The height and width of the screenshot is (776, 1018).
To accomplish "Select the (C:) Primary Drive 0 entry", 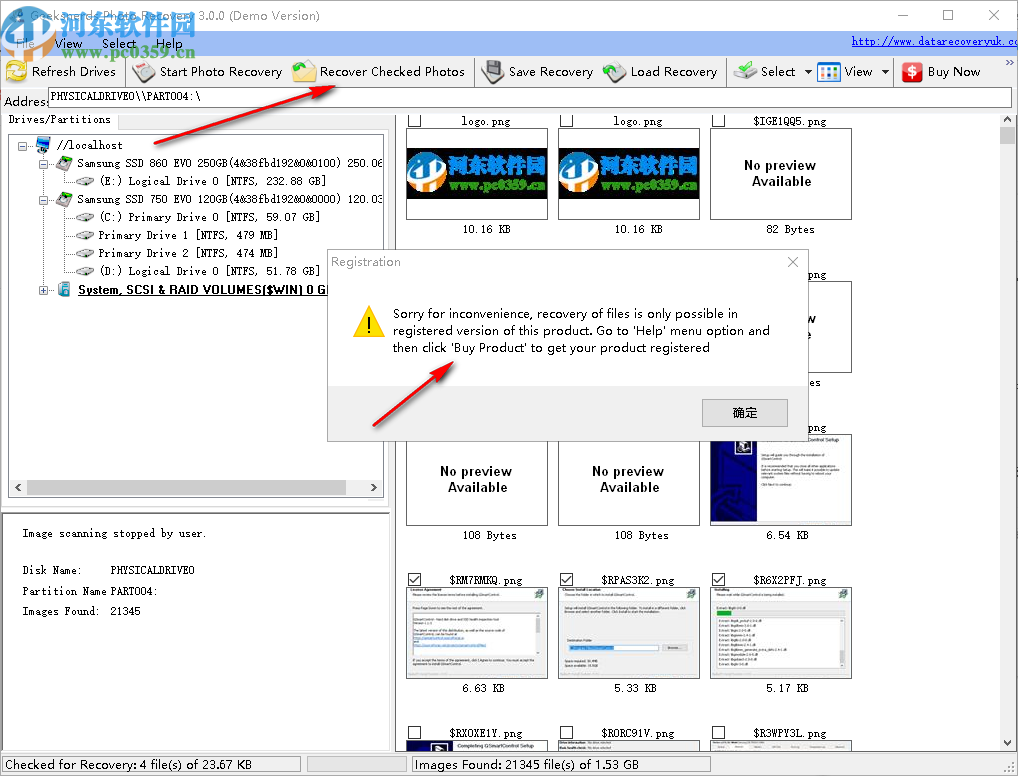I will (x=210, y=217).
